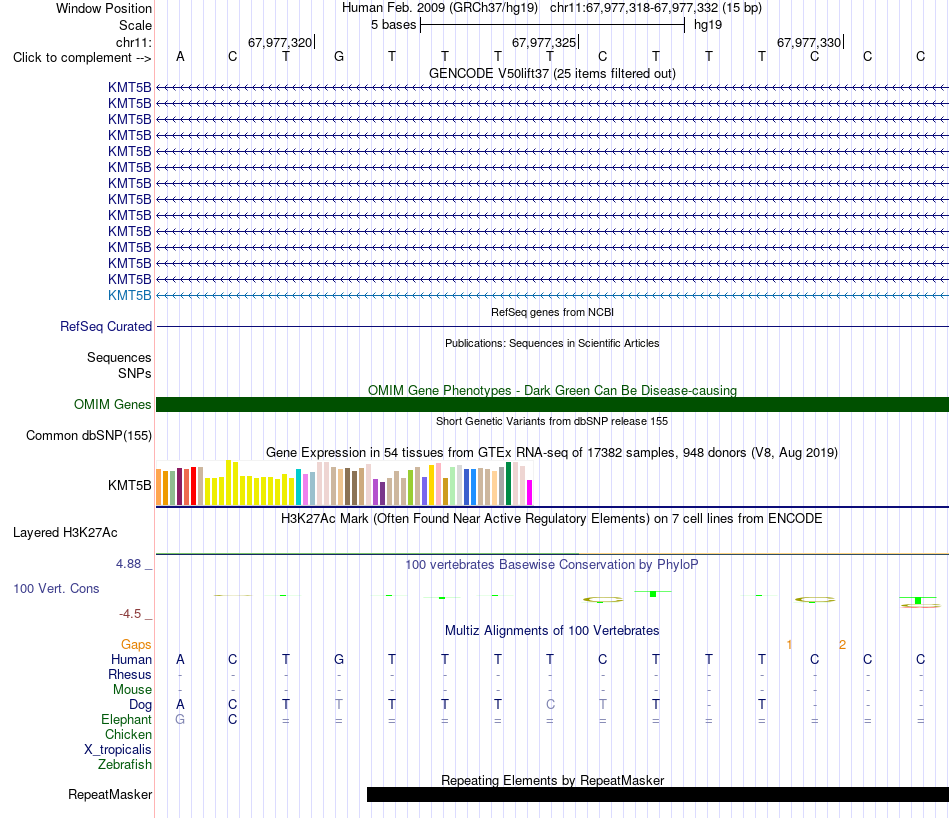Click base G in the top ruler
The height and width of the screenshot is (818, 950).
coord(339,56)
